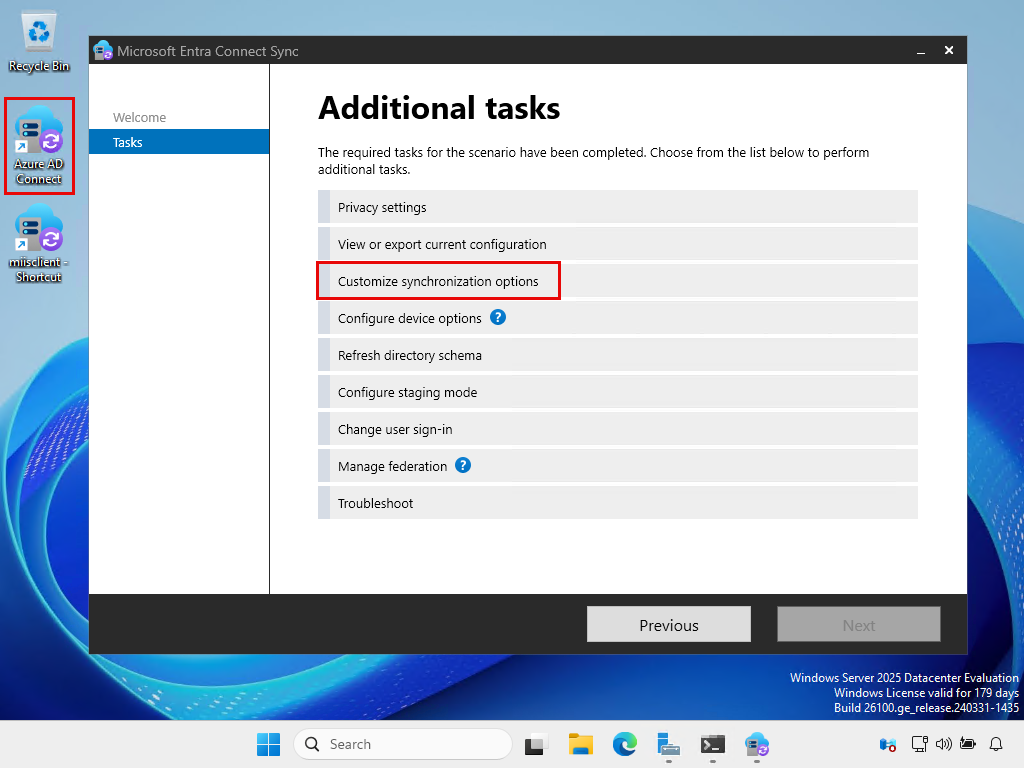
Task: Minimize the Entra Connect Sync window
Action: 921,50
